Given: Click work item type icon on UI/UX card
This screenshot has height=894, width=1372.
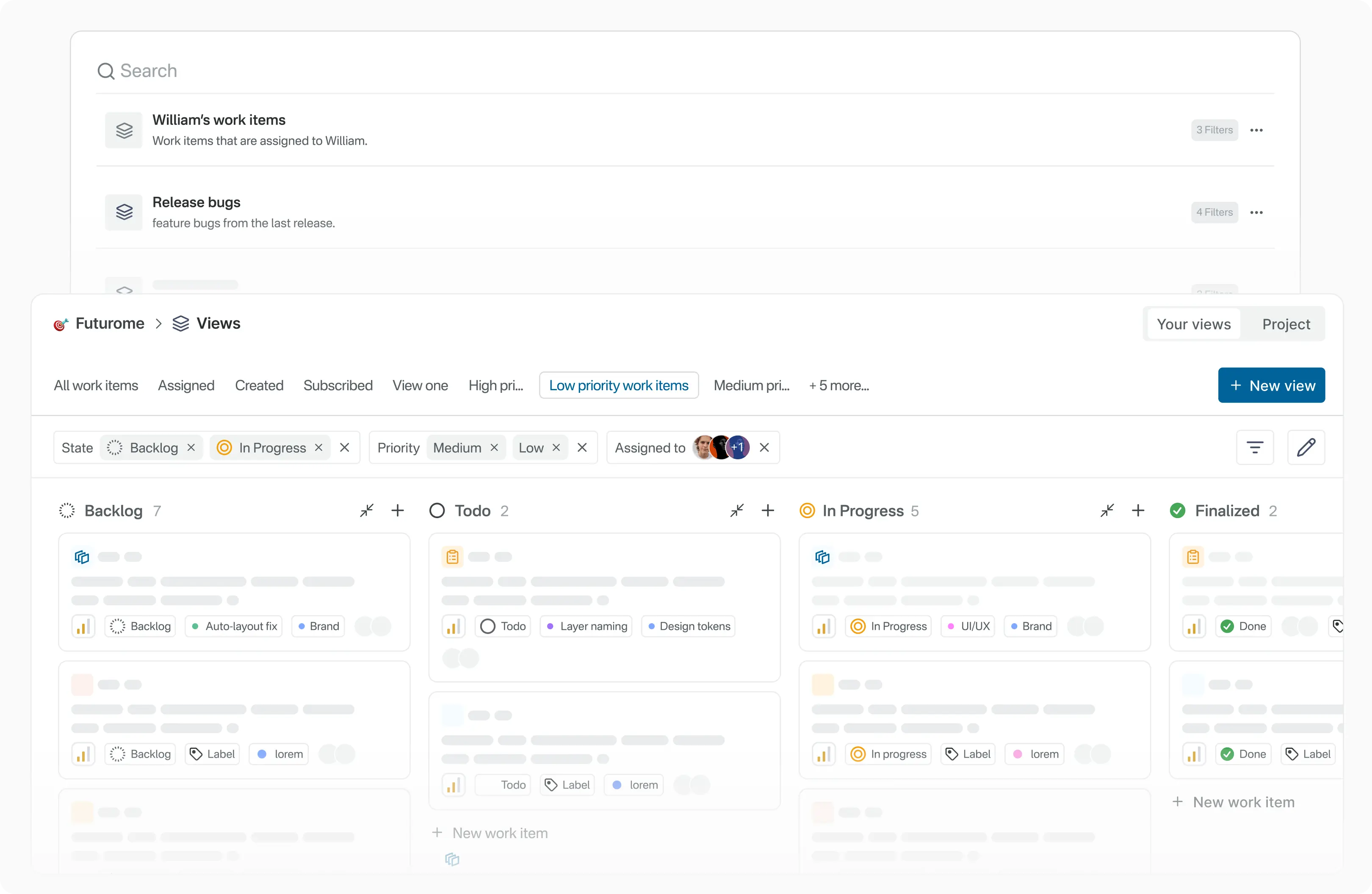Looking at the screenshot, I should (x=823, y=557).
